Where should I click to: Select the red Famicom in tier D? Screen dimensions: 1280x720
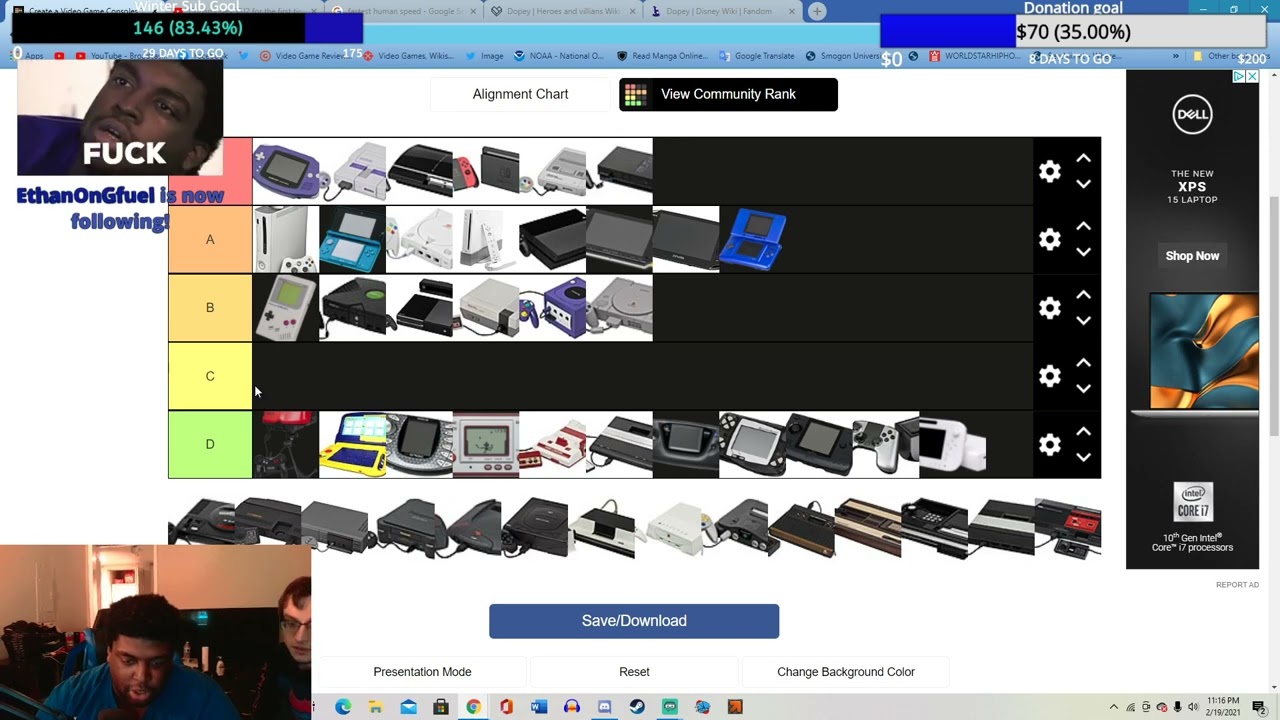(553, 444)
